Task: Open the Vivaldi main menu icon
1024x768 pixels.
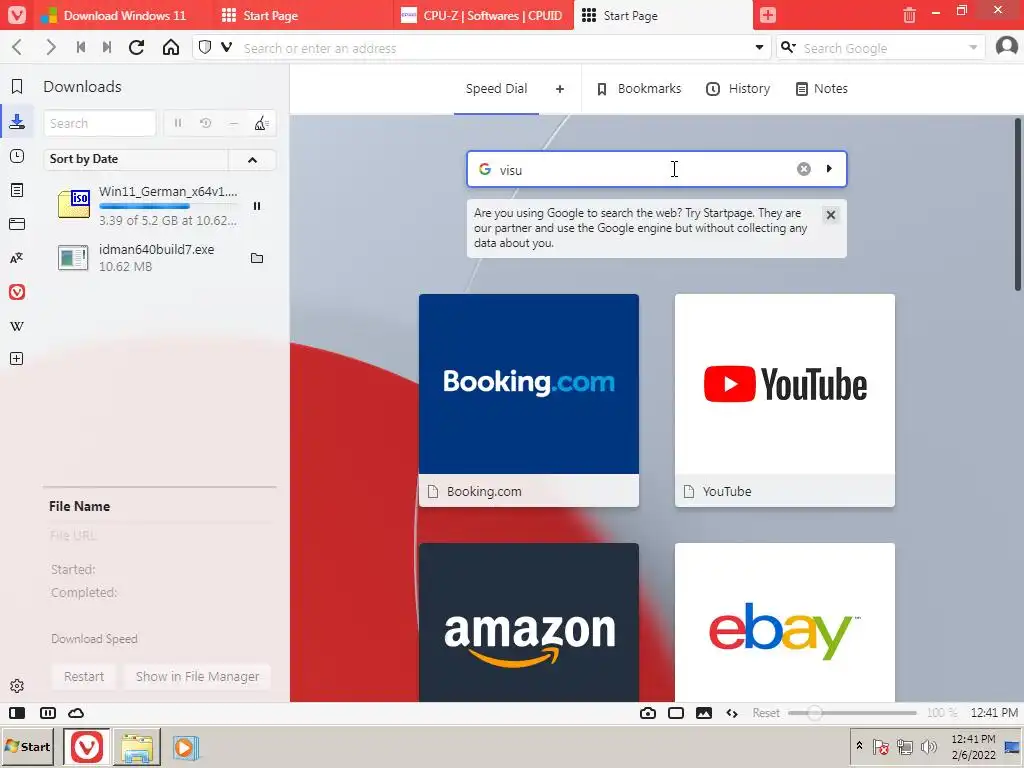Action: pyautogui.click(x=16, y=14)
